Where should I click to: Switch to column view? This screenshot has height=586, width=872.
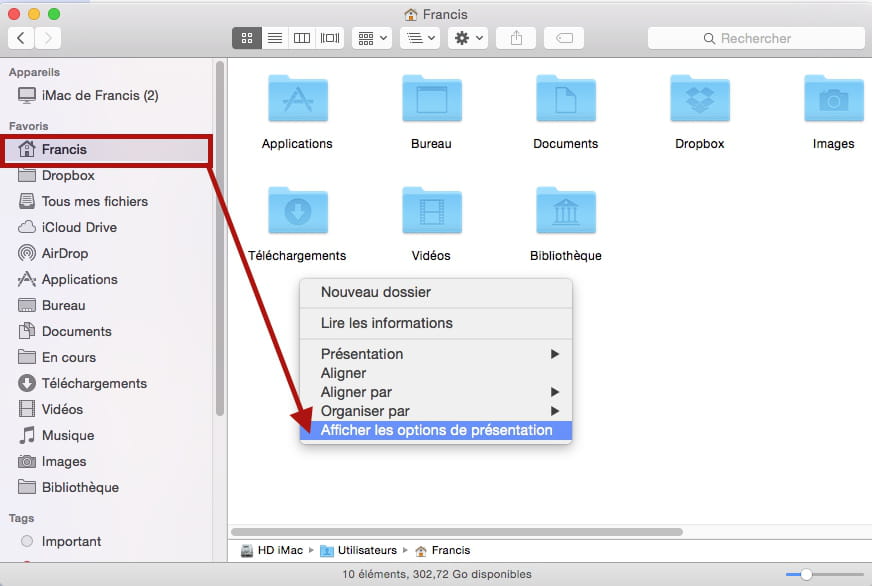pos(302,38)
